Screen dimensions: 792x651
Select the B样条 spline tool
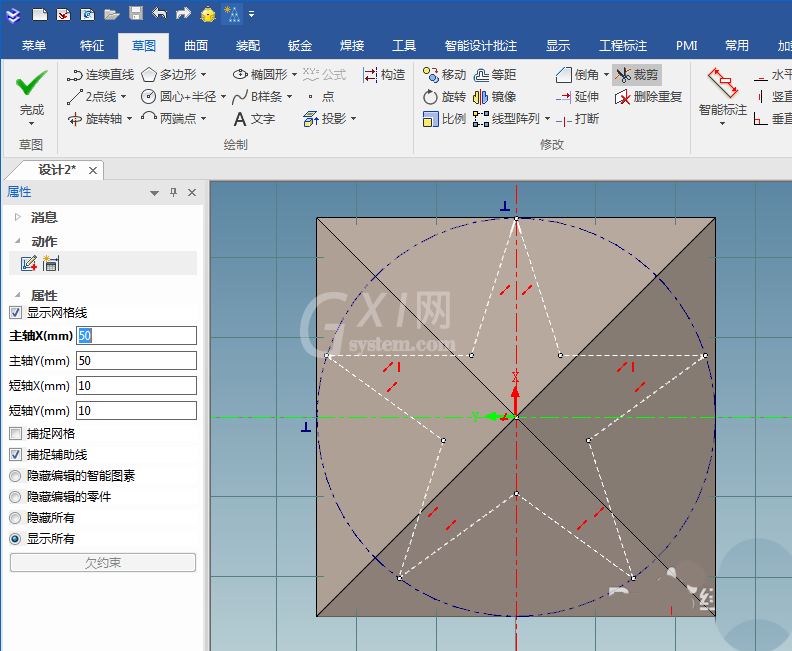click(258, 96)
